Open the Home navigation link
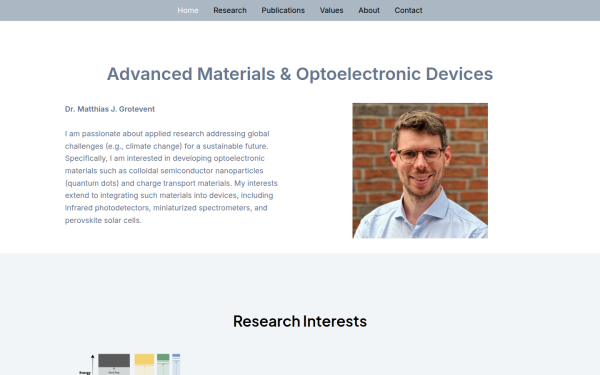Viewport: 600px width, 375px height. click(188, 10)
